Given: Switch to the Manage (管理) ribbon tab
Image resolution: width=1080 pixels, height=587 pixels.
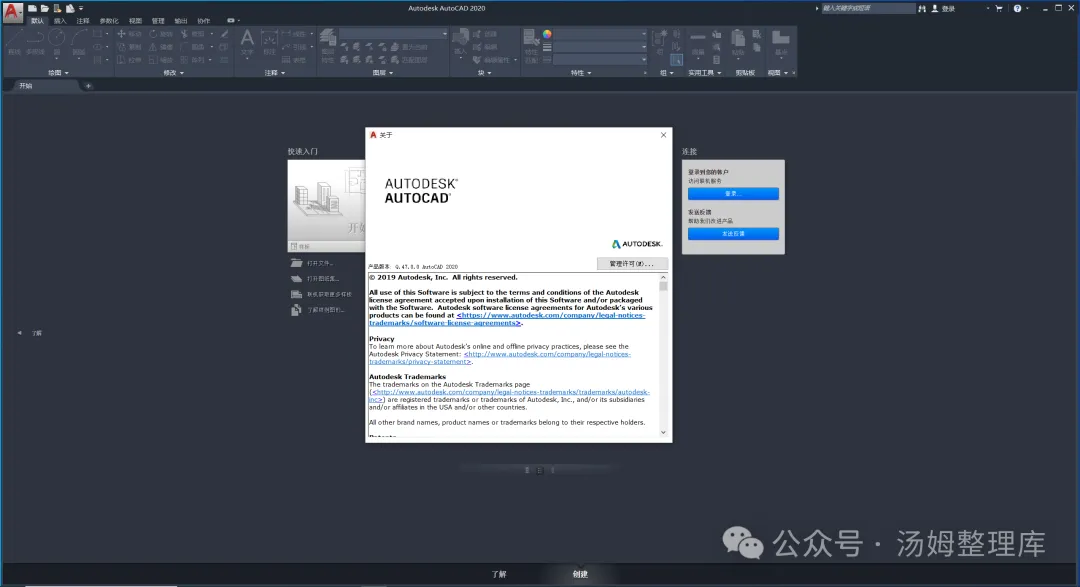Looking at the screenshot, I should 158,21.
